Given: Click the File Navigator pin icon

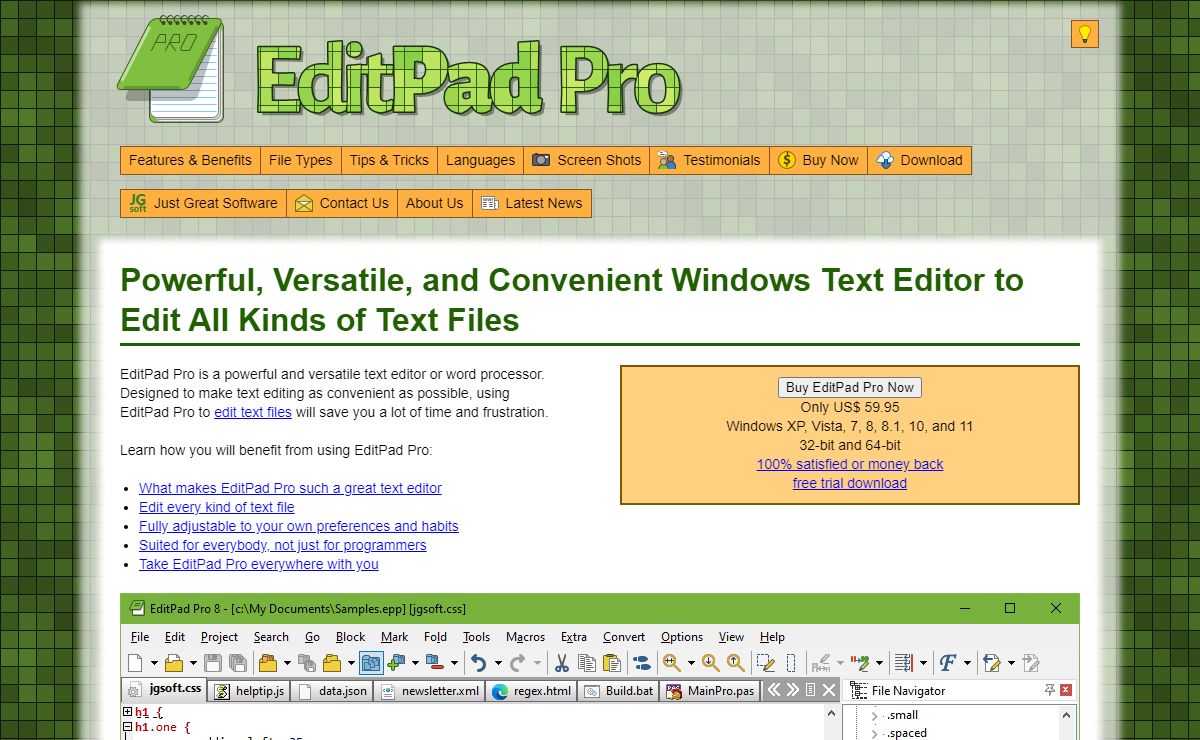Looking at the screenshot, I should pyautogui.click(x=1049, y=690).
